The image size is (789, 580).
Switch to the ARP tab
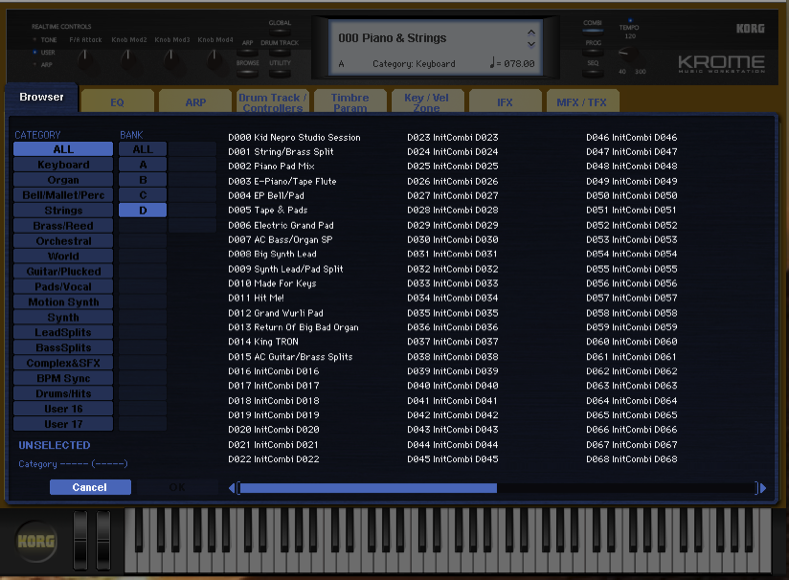[x=195, y=102]
